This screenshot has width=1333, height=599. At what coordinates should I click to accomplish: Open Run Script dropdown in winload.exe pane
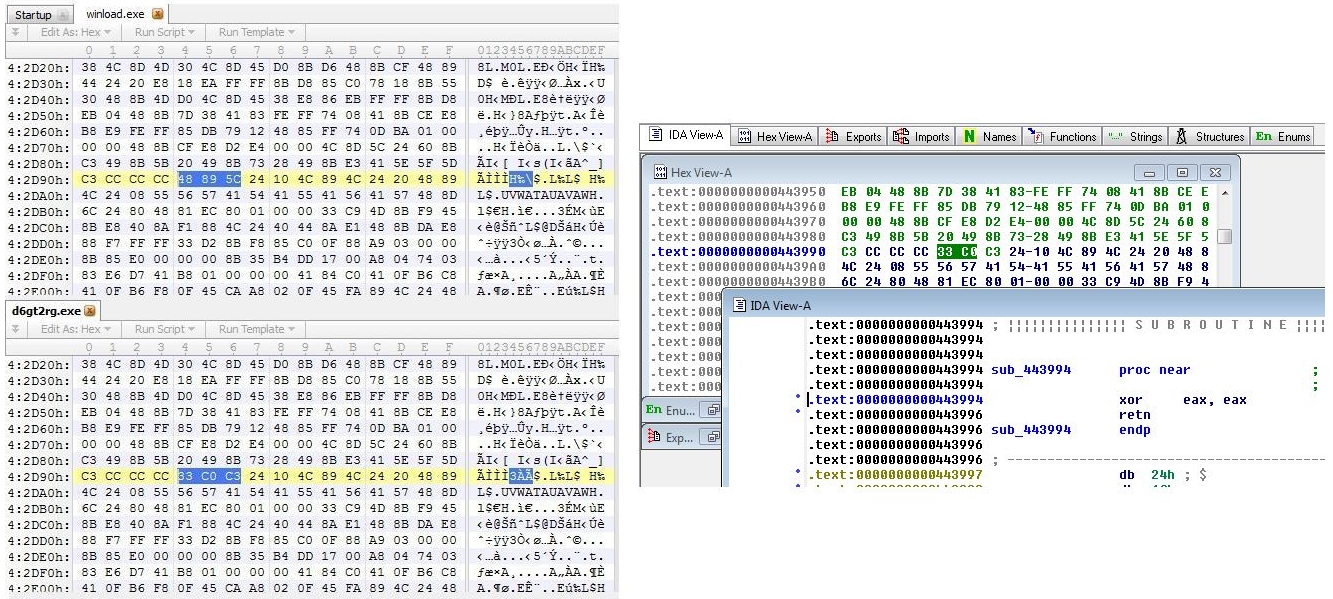(x=164, y=32)
